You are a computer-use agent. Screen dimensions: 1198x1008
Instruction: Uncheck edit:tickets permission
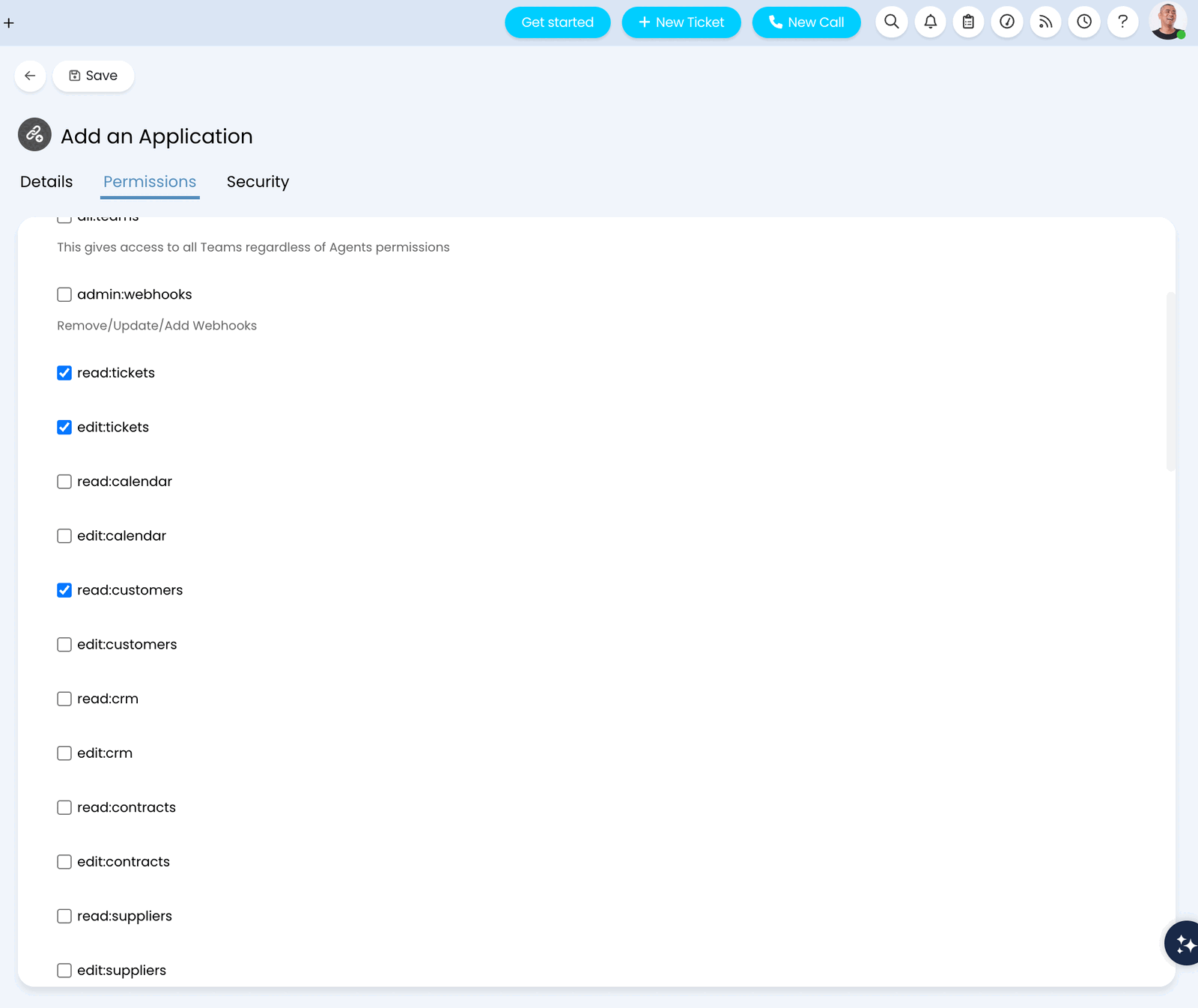pyautogui.click(x=64, y=427)
